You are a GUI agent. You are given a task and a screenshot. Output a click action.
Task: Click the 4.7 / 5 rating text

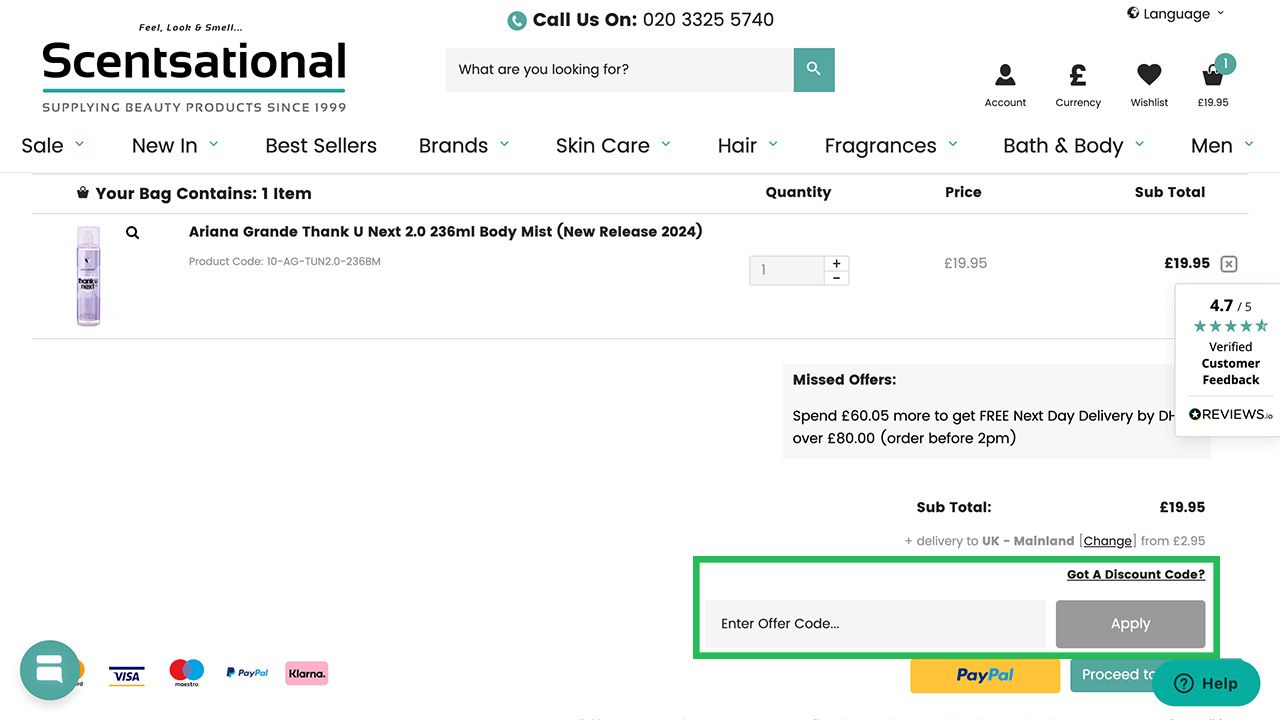[1230, 306]
